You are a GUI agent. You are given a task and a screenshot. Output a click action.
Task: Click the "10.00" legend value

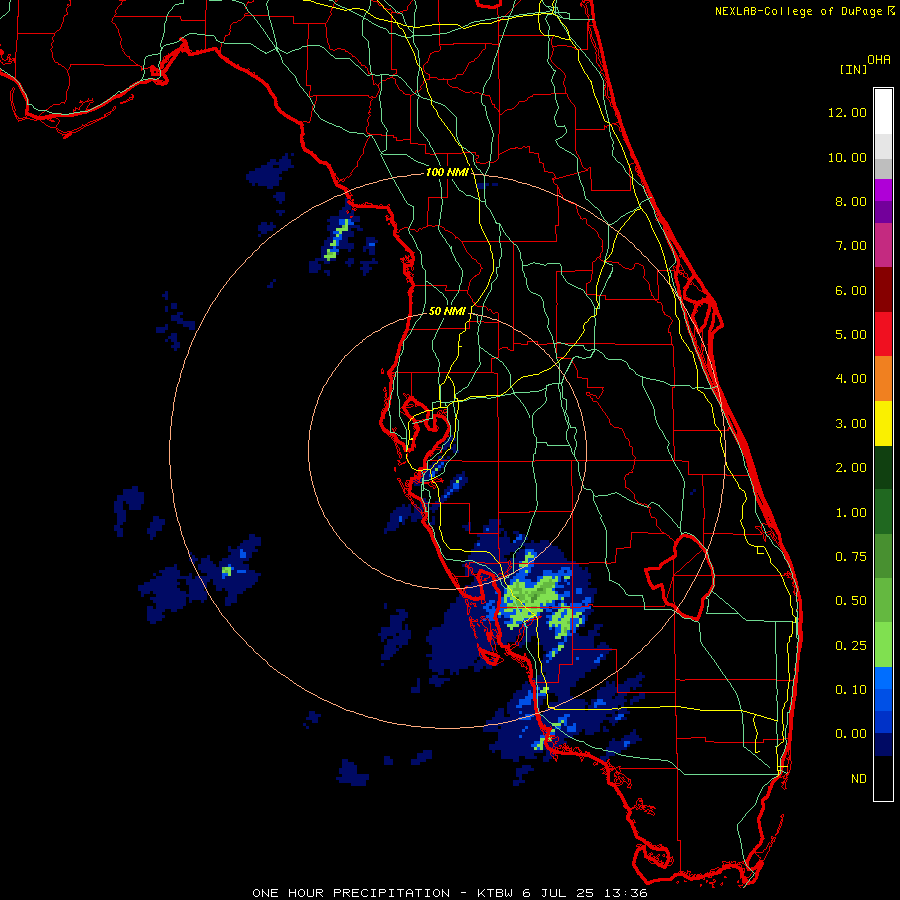847,157
